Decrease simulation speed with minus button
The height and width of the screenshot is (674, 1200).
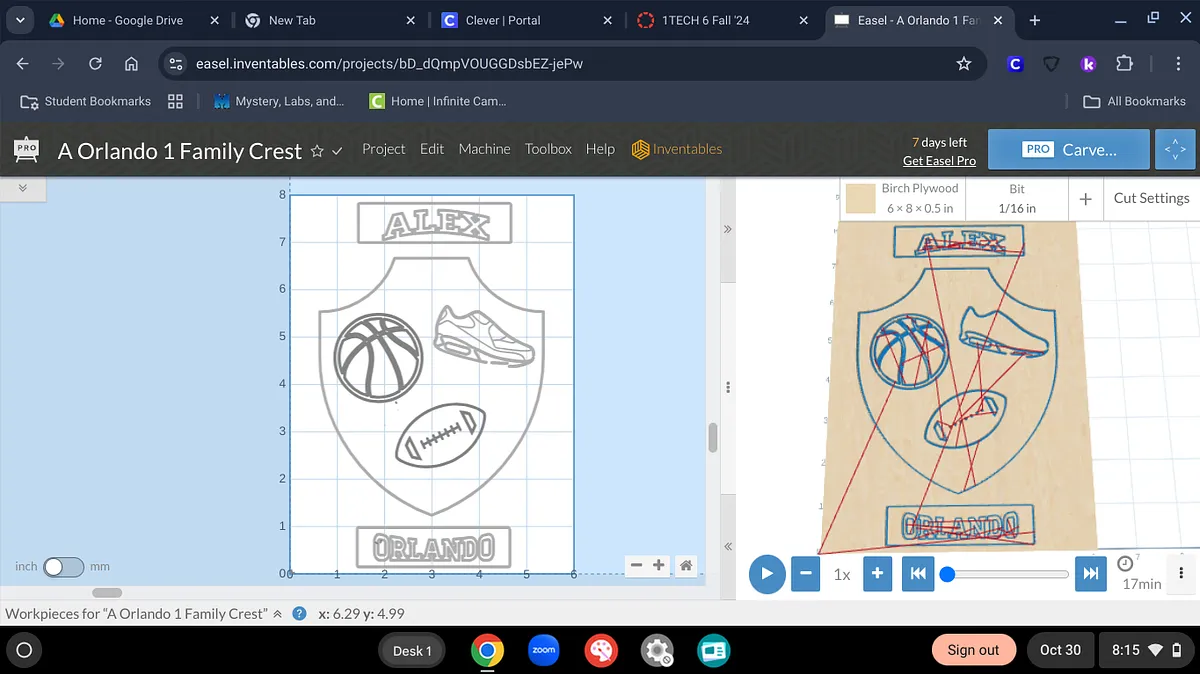tap(806, 574)
